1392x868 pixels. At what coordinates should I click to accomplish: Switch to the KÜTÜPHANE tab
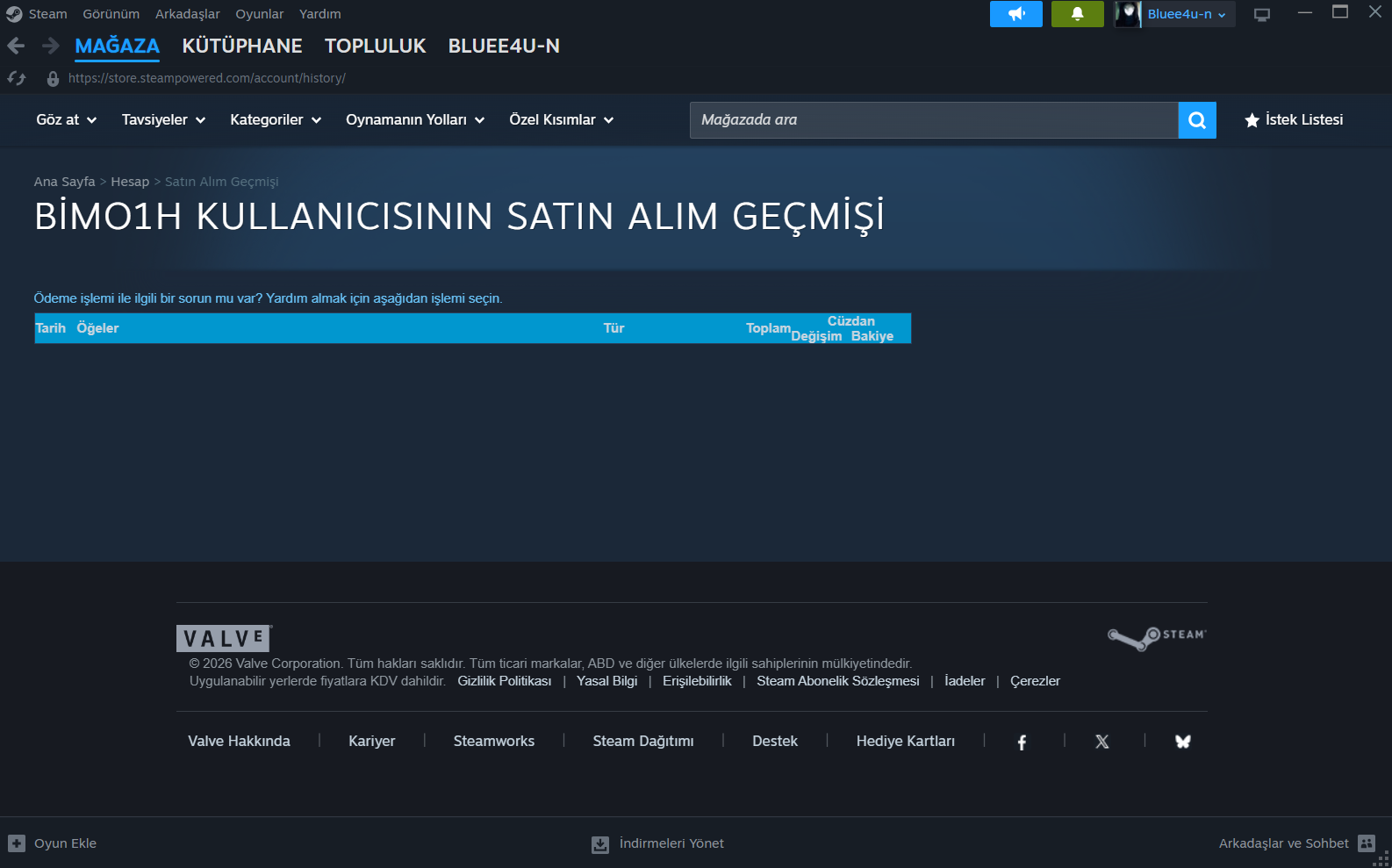pos(242,46)
